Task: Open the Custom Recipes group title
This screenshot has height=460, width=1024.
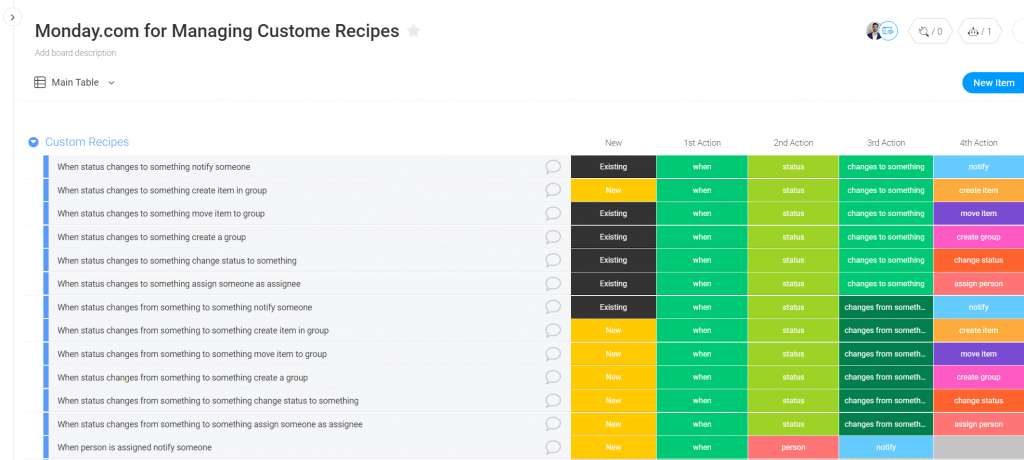Action: coord(87,142)
